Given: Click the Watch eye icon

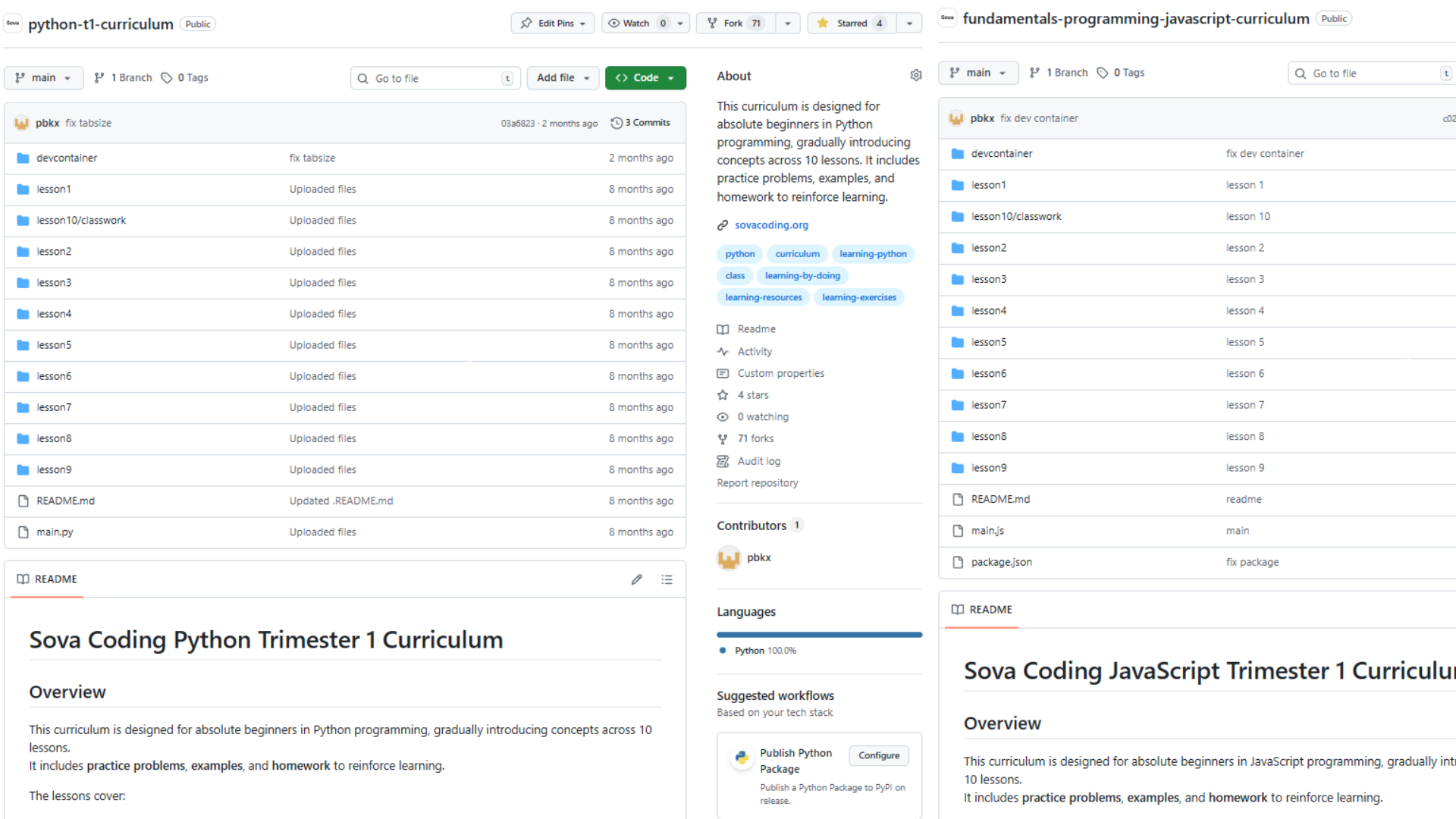Looking at the screenshot, I should tap(614, 23).
